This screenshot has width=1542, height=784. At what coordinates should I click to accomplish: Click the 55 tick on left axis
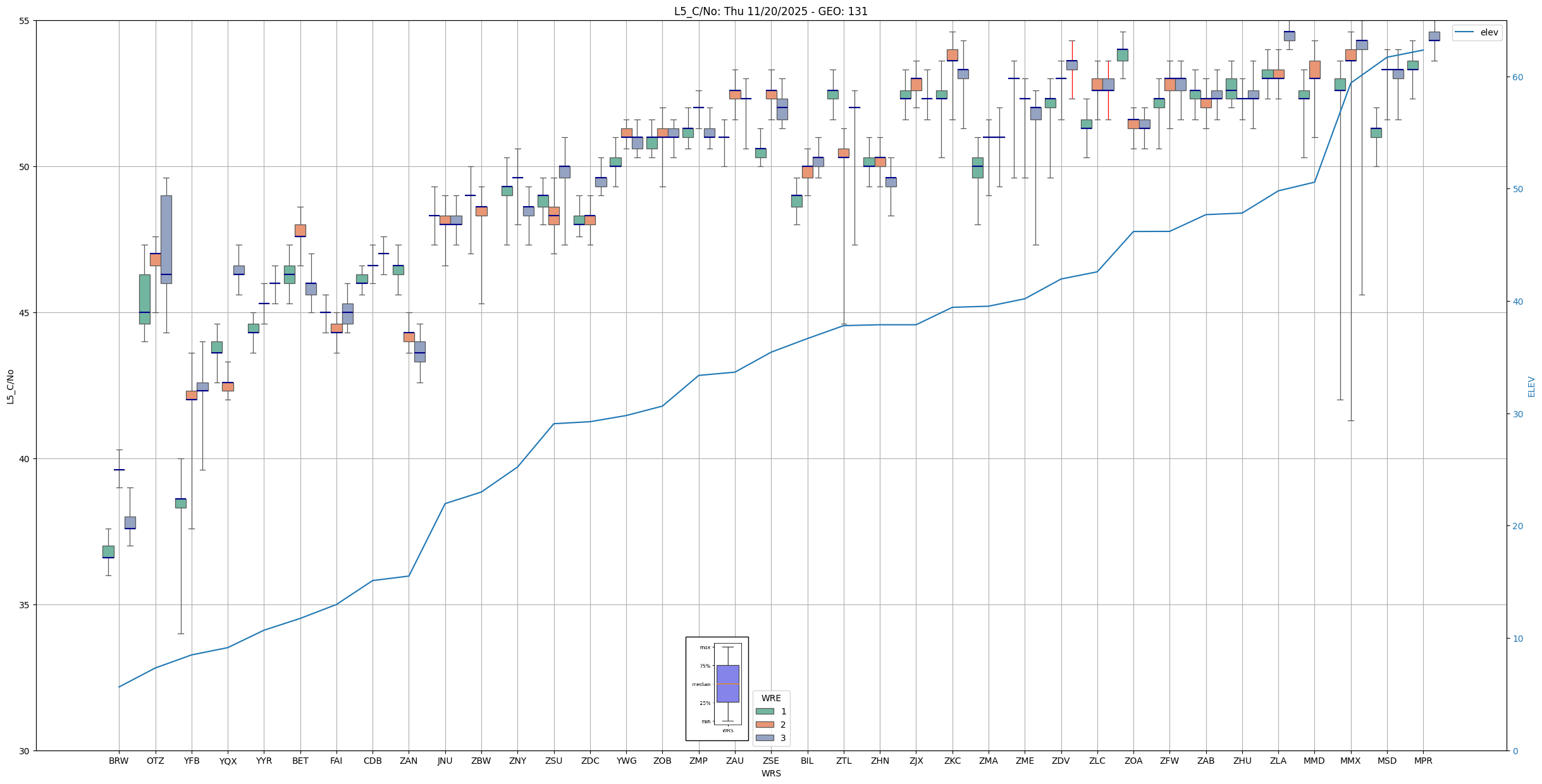(25, 21)
